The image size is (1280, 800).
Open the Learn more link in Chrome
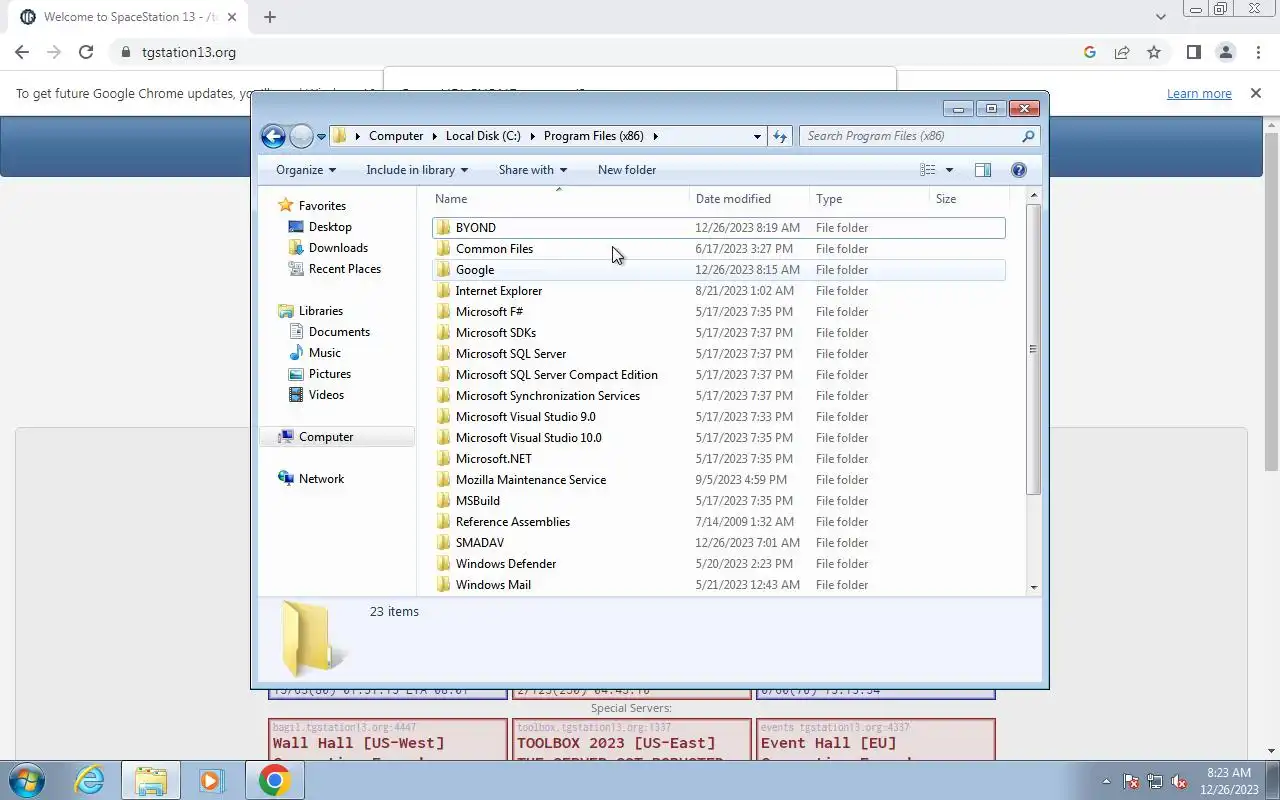point(1199,93)
